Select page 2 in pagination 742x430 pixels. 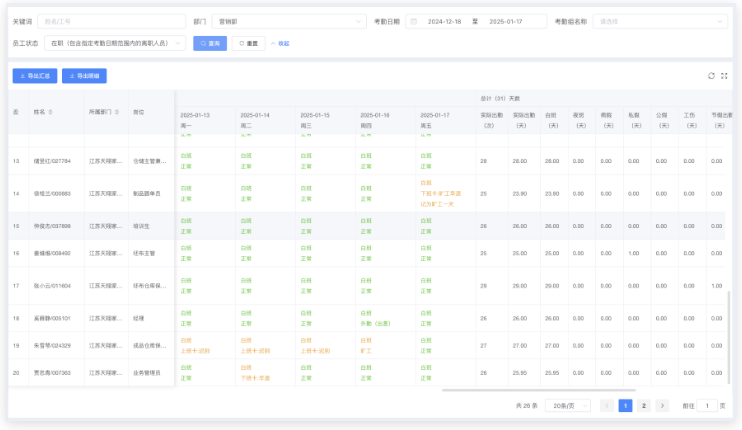[643, 406]
